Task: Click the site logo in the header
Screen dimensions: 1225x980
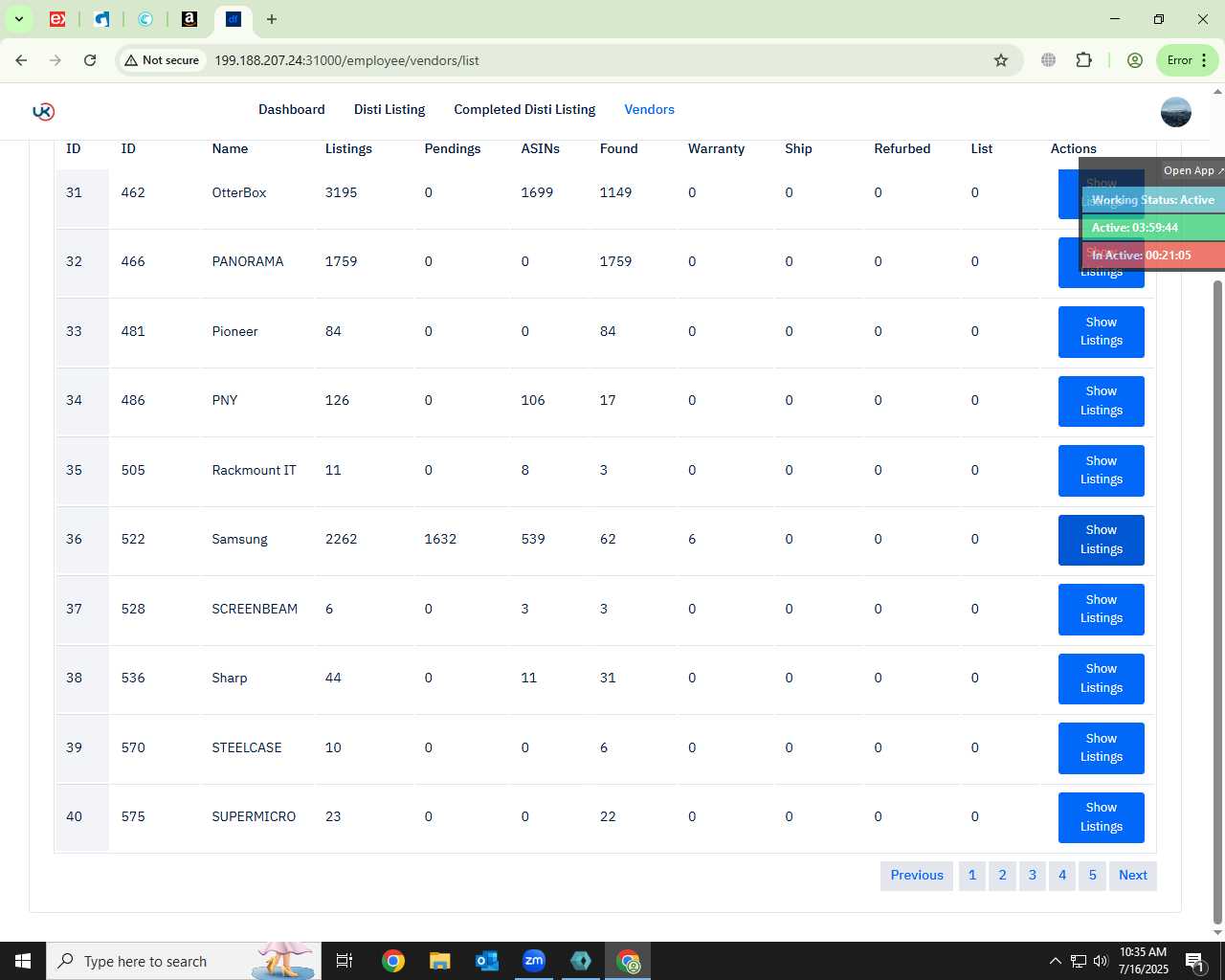Action: click(43, 111)
